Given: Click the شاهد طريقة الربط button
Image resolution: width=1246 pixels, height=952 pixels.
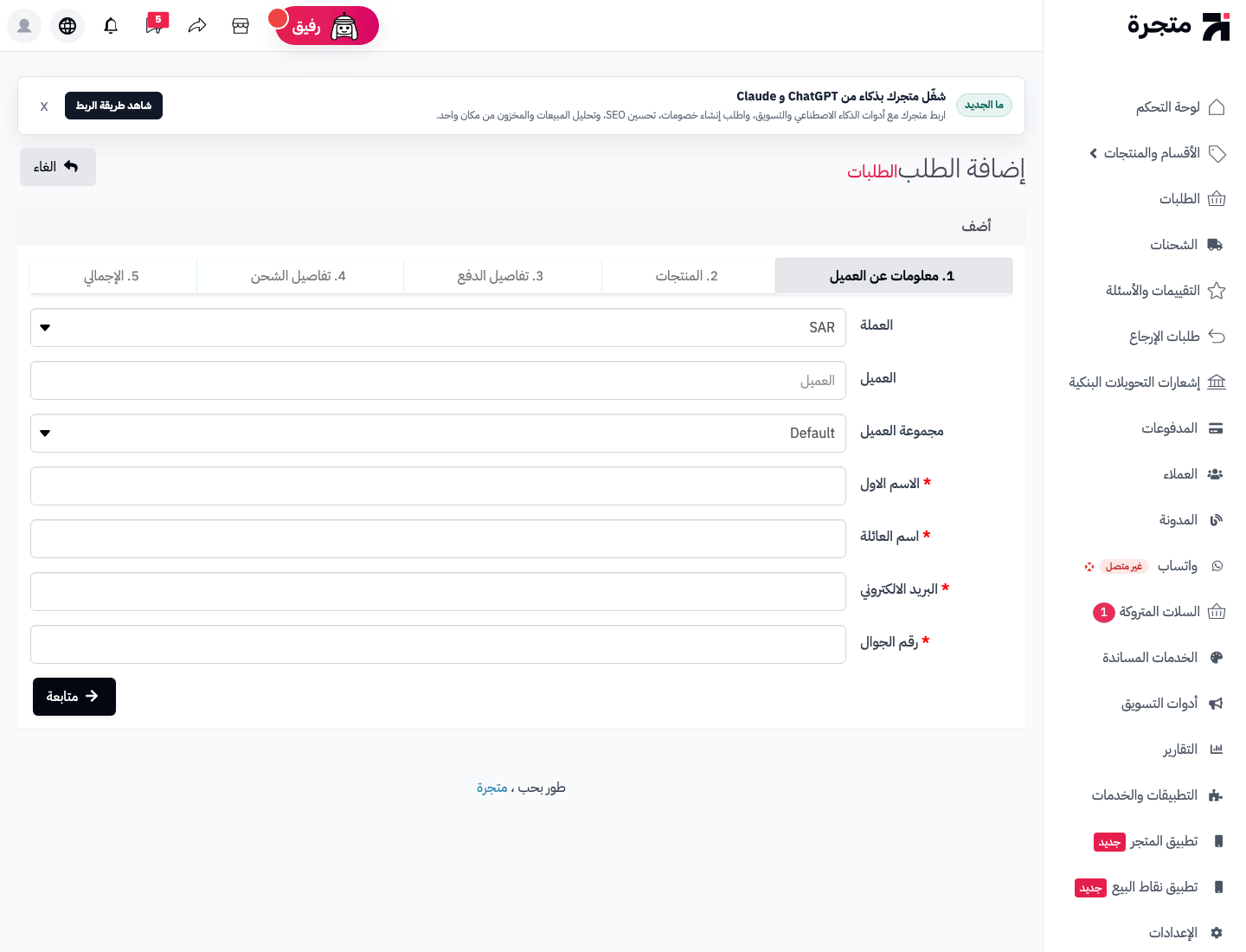Looking at the screenshot, I should pos(113,106).
